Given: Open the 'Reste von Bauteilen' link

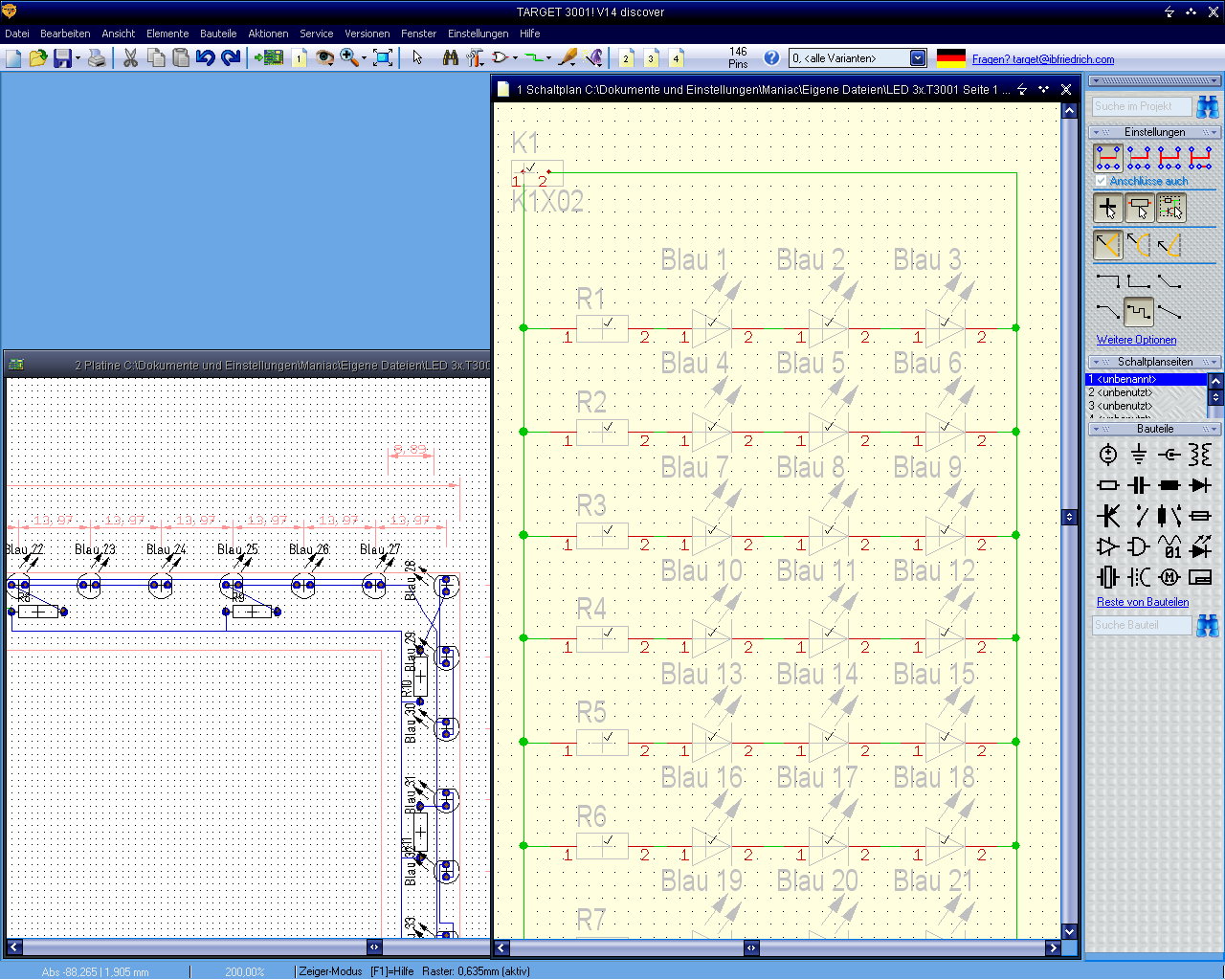Looking at the screenshot, I should point(1142,602).
